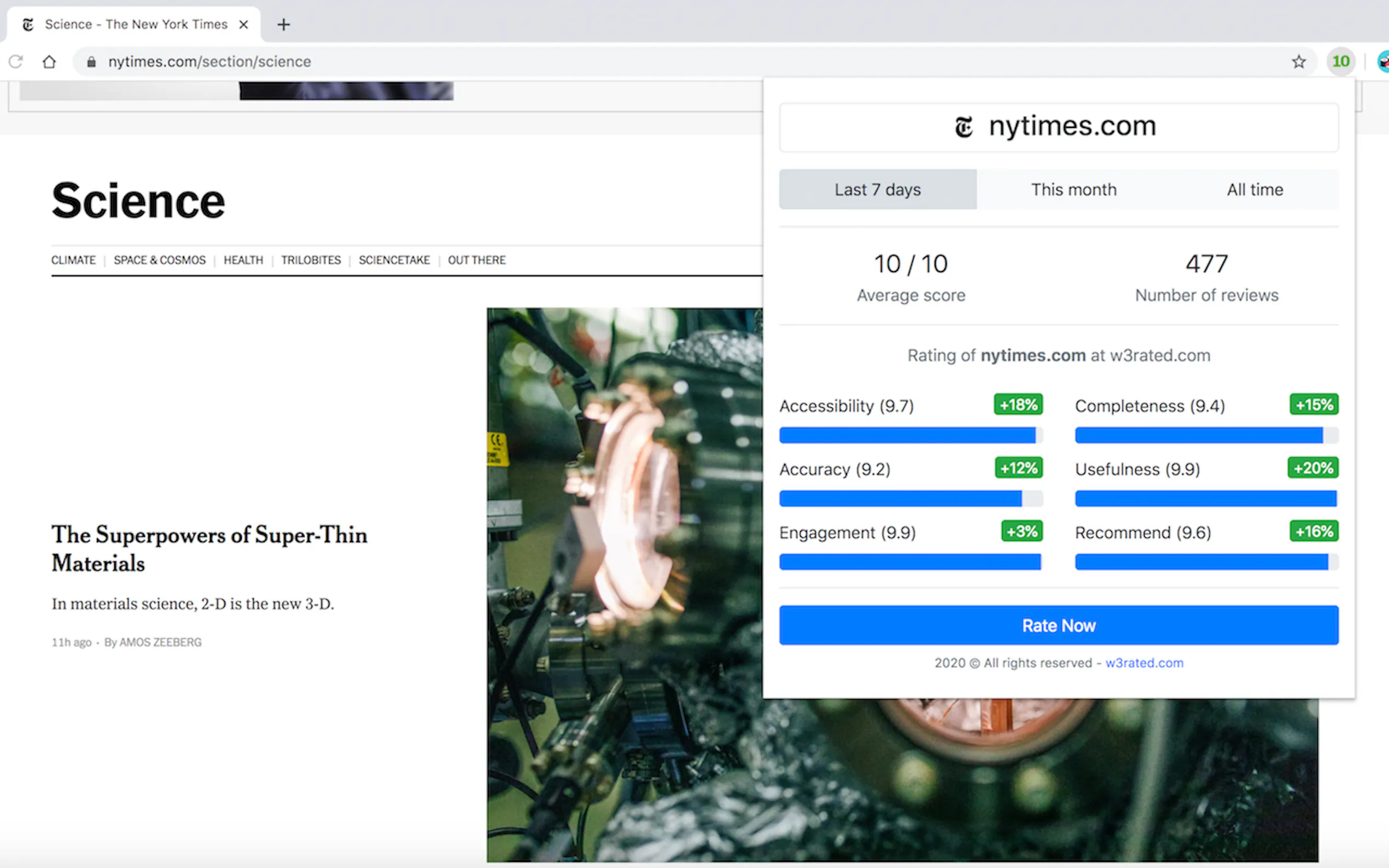Open the SPACE & COSMOS section link
1389x868 pixels.
(x=160, y=260)
